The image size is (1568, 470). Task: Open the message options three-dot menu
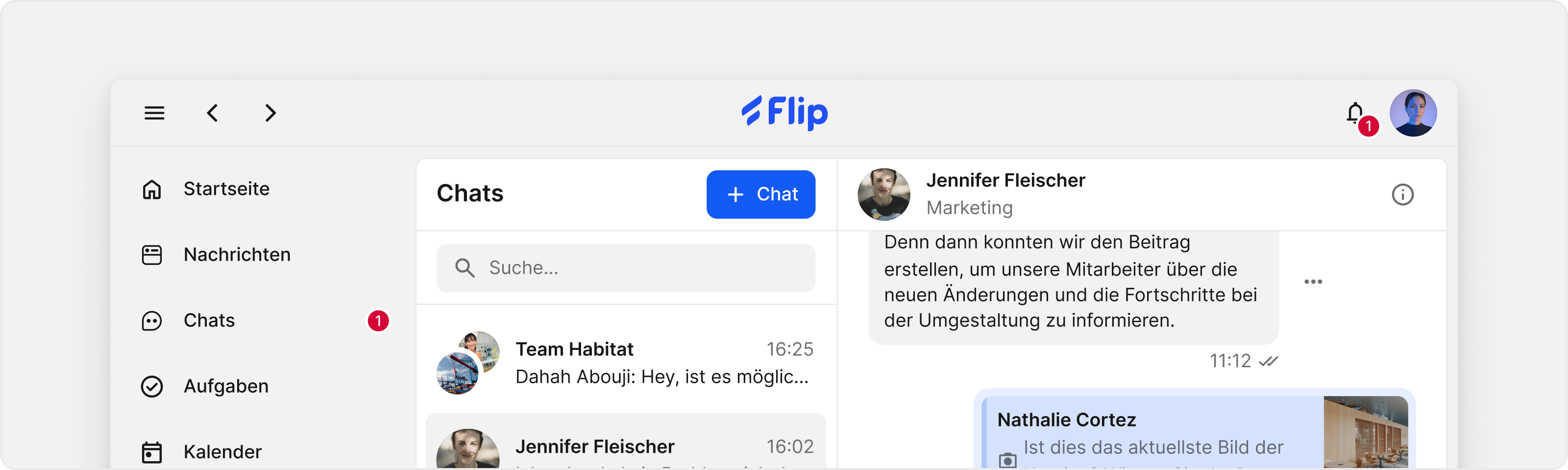[x=1313, y=282]
